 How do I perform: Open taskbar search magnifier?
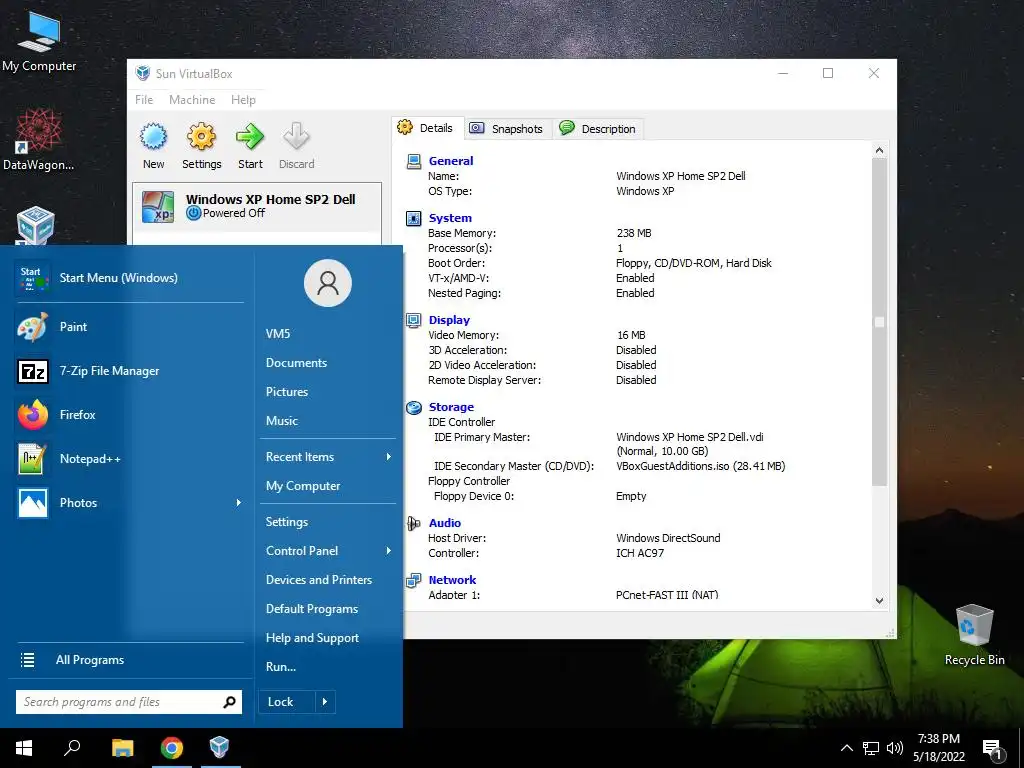[72, 748]
